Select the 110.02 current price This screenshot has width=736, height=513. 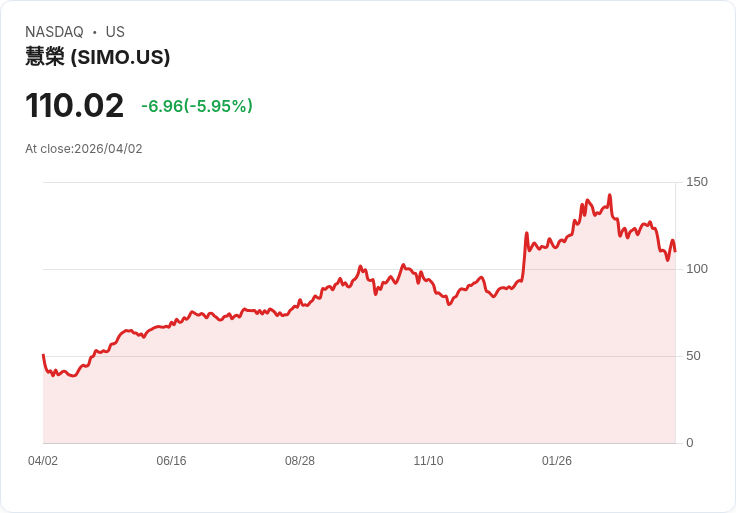tap(74, 106)
